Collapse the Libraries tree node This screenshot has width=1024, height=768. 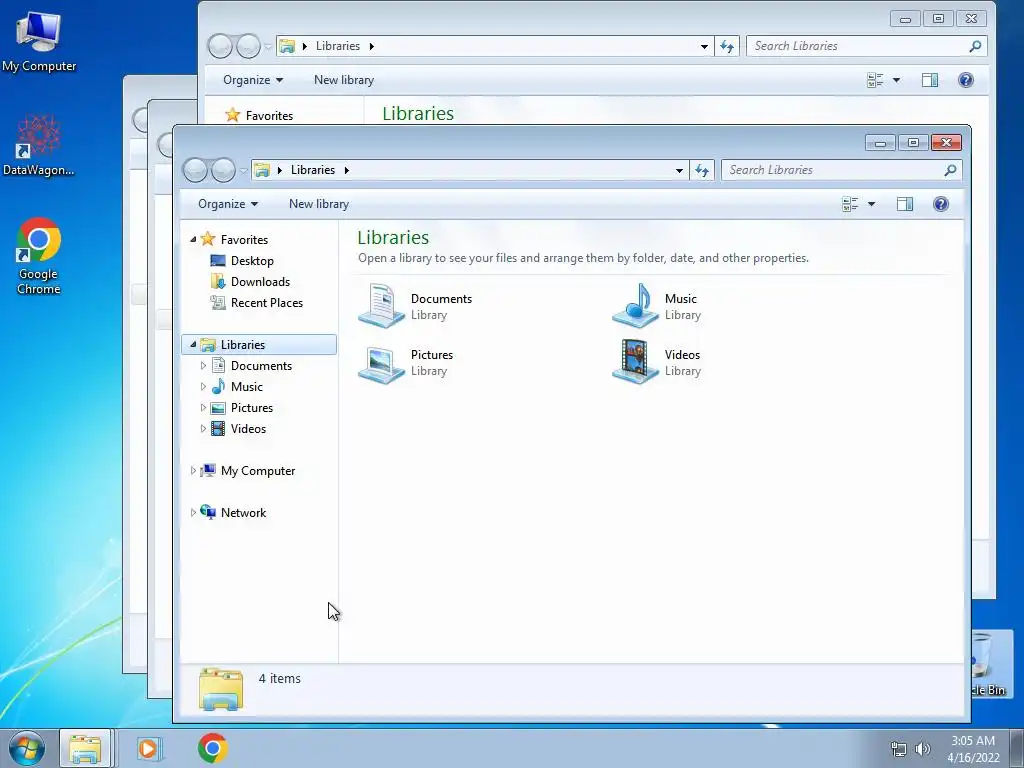pos(193,344)
